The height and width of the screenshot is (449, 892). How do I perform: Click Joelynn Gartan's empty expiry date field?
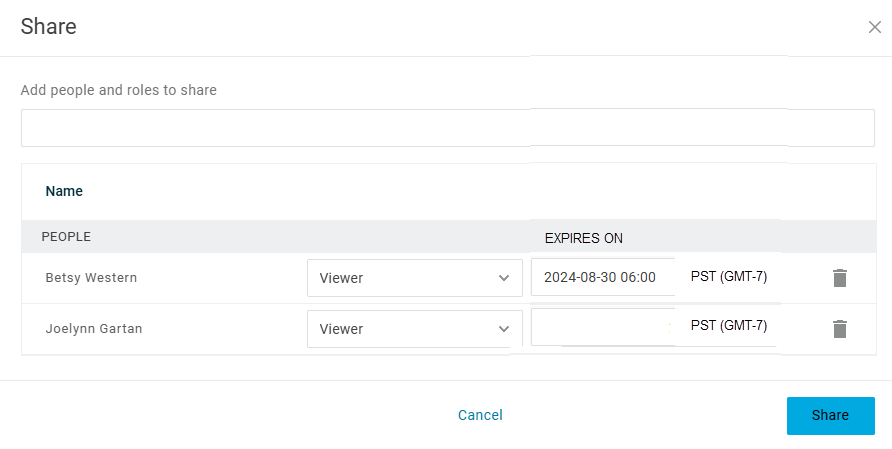(600, 327)
